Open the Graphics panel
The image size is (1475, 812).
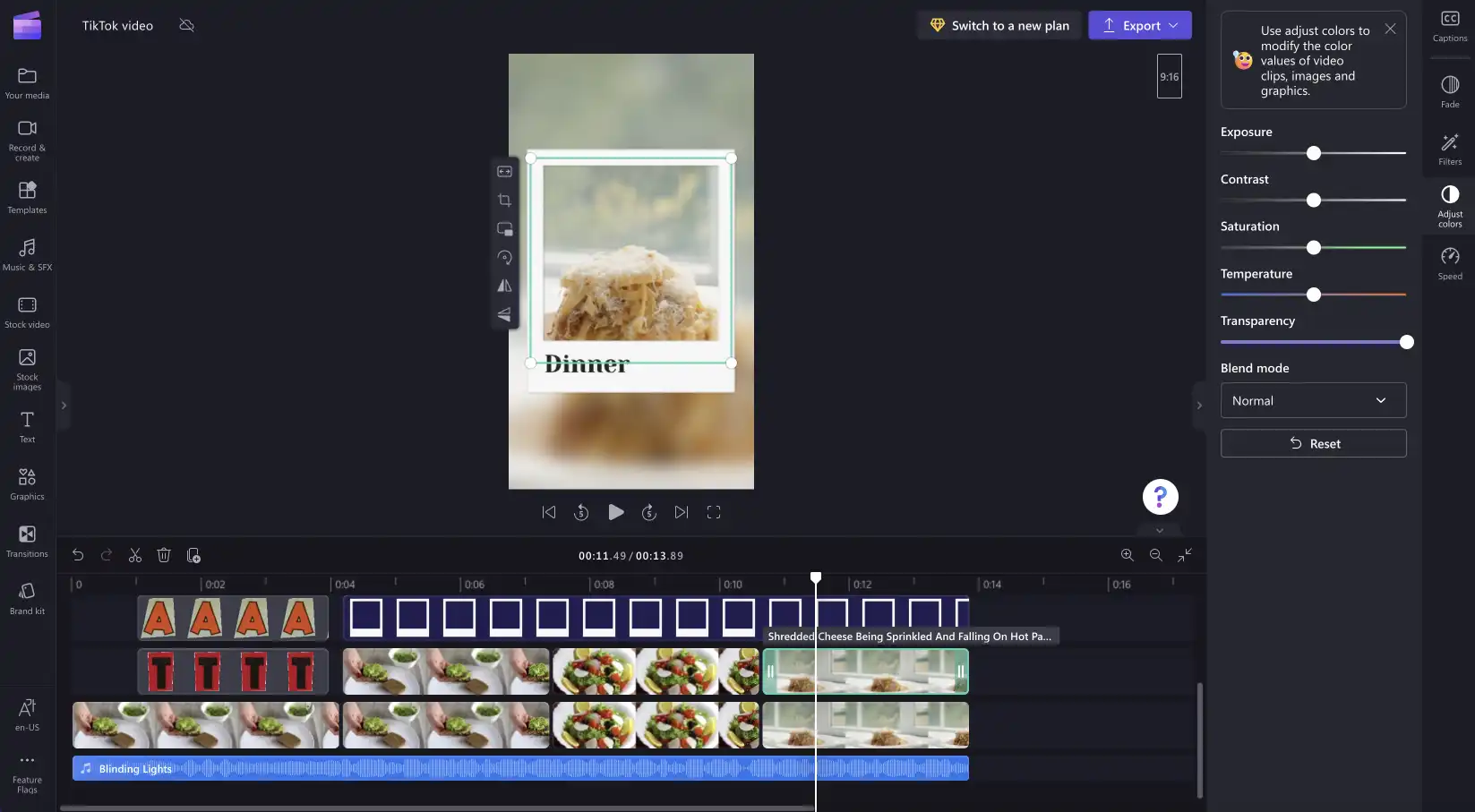click(x=27, y=484)
